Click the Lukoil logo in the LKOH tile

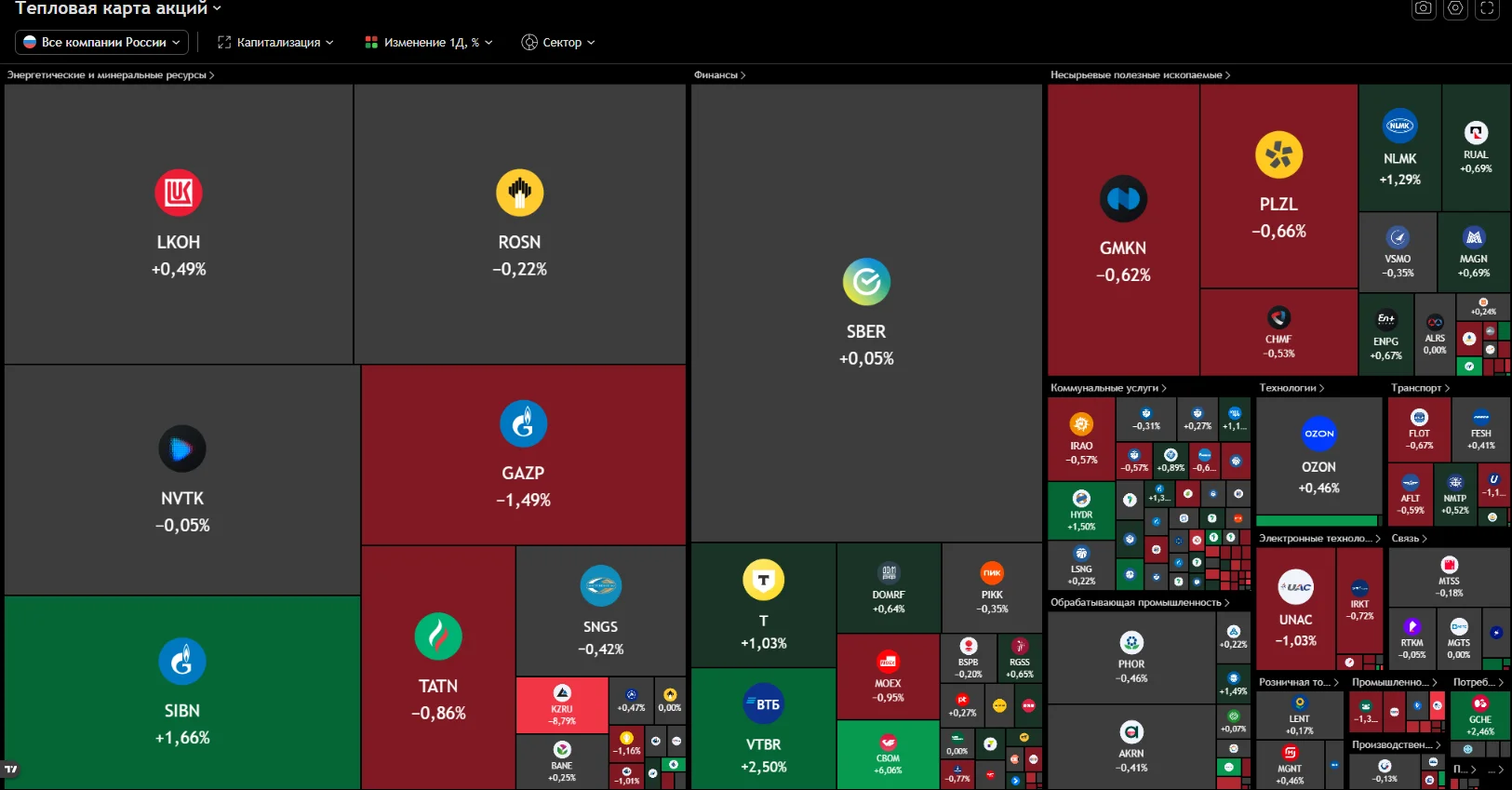pos(179,193)
